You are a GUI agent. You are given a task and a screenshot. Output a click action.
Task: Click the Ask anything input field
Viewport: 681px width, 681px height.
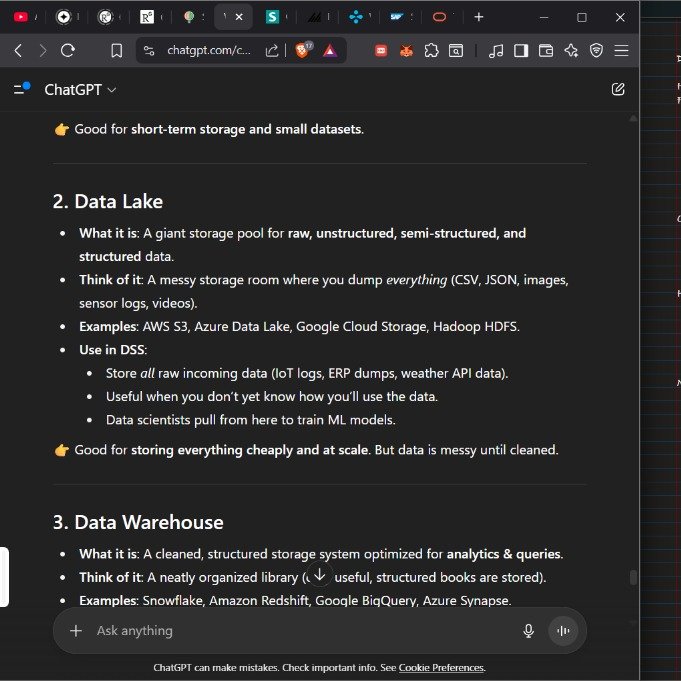point(300,631)
